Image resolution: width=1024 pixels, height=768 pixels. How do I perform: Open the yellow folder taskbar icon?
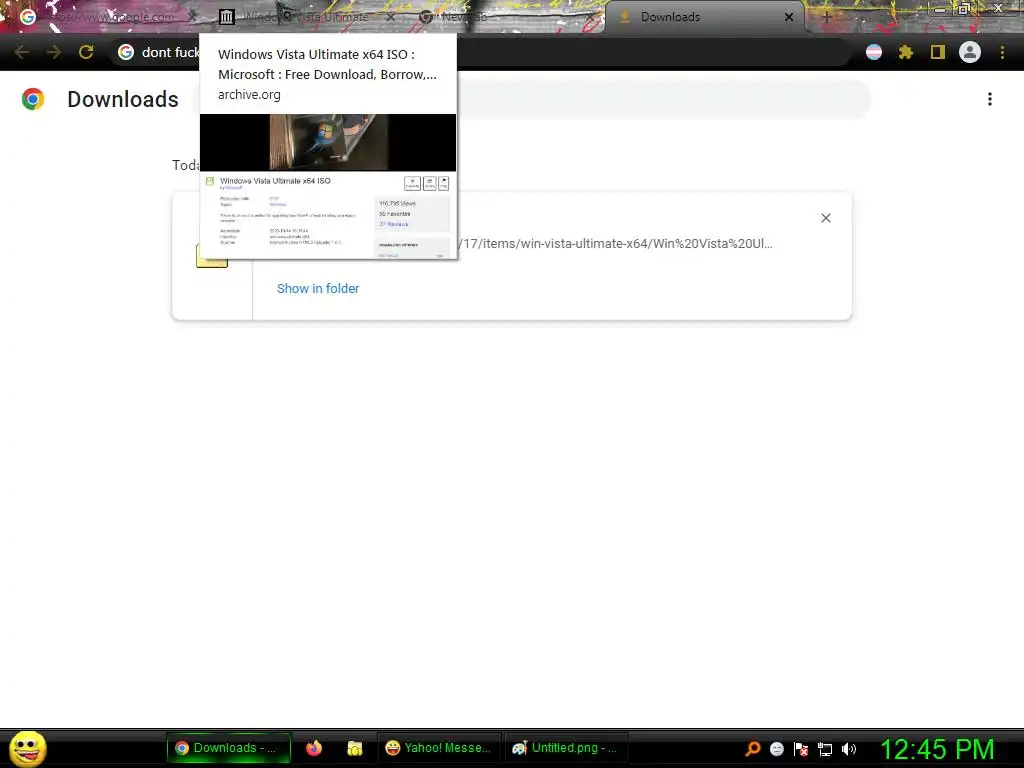pyautogui.click(x=355, y=748)
